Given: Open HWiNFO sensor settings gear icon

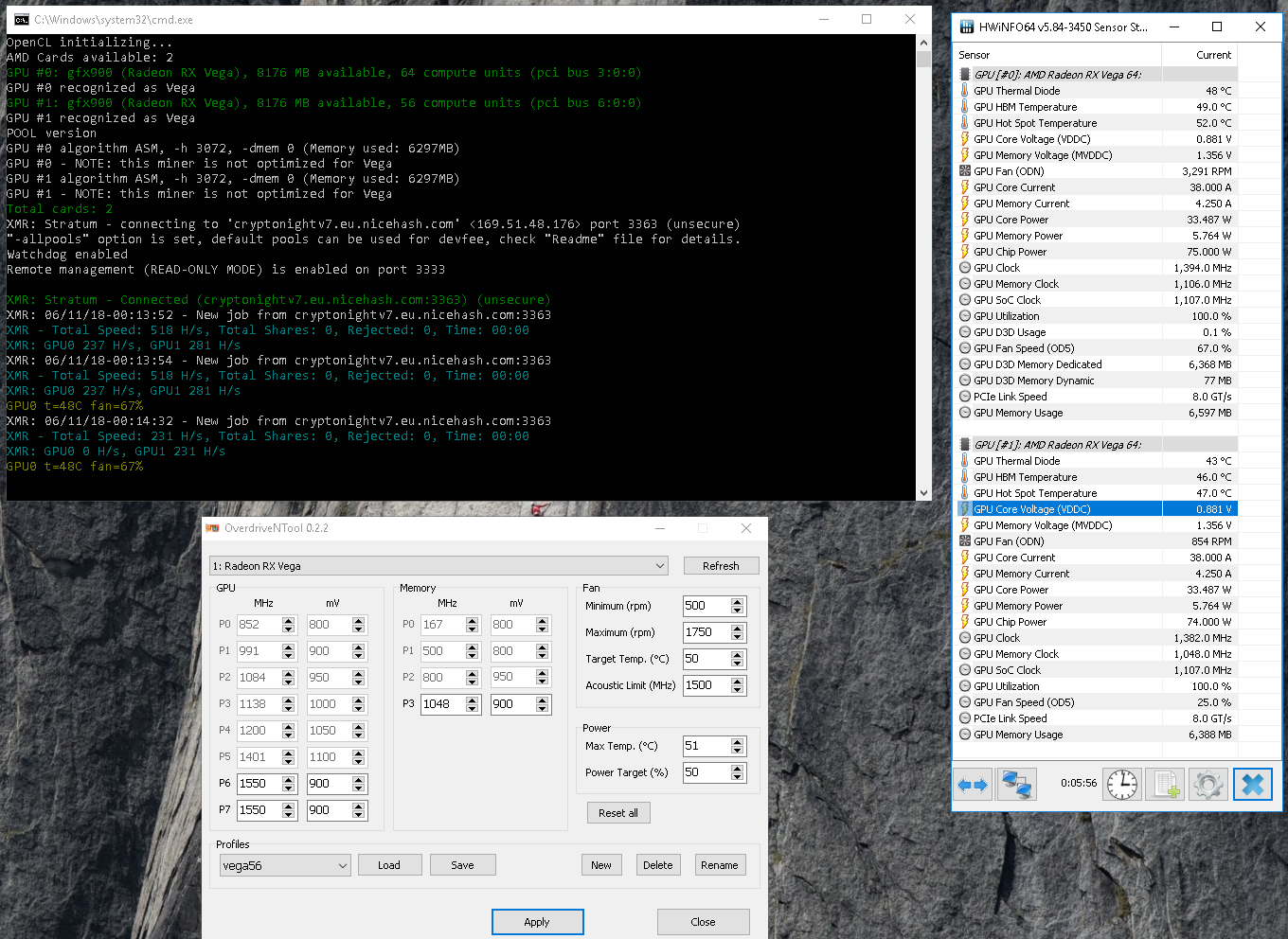Looking at the screenshot, I should [1207, 784].
